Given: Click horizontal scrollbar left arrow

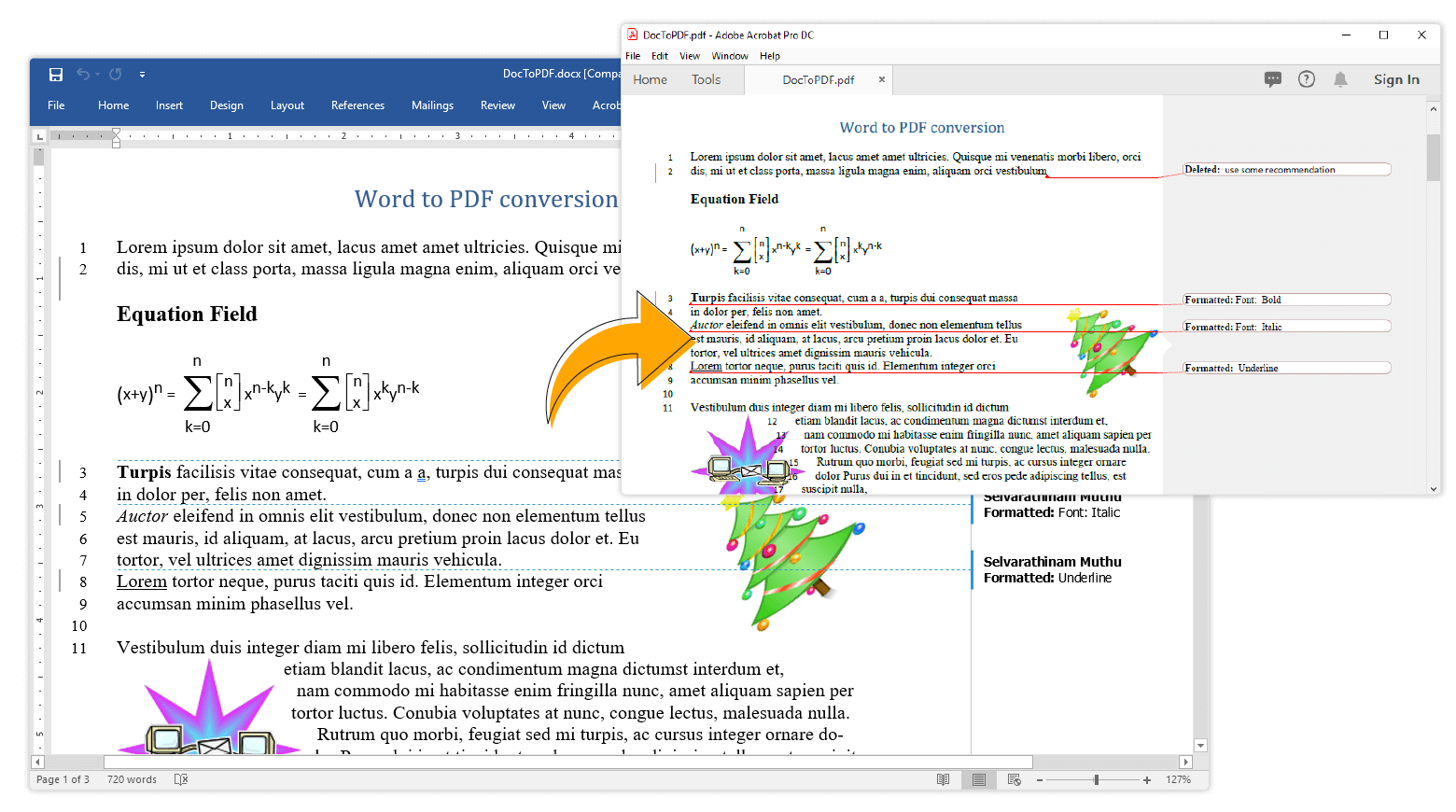Looking at the screenshot, I should point(38,762).
